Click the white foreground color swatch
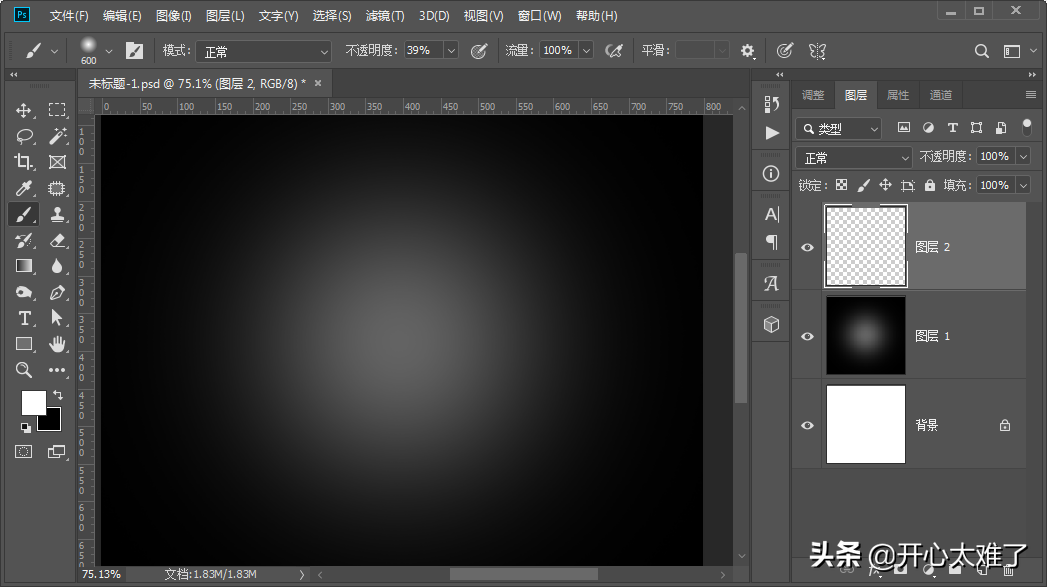This screenshot has height=587, width=1047. [33, 402]
